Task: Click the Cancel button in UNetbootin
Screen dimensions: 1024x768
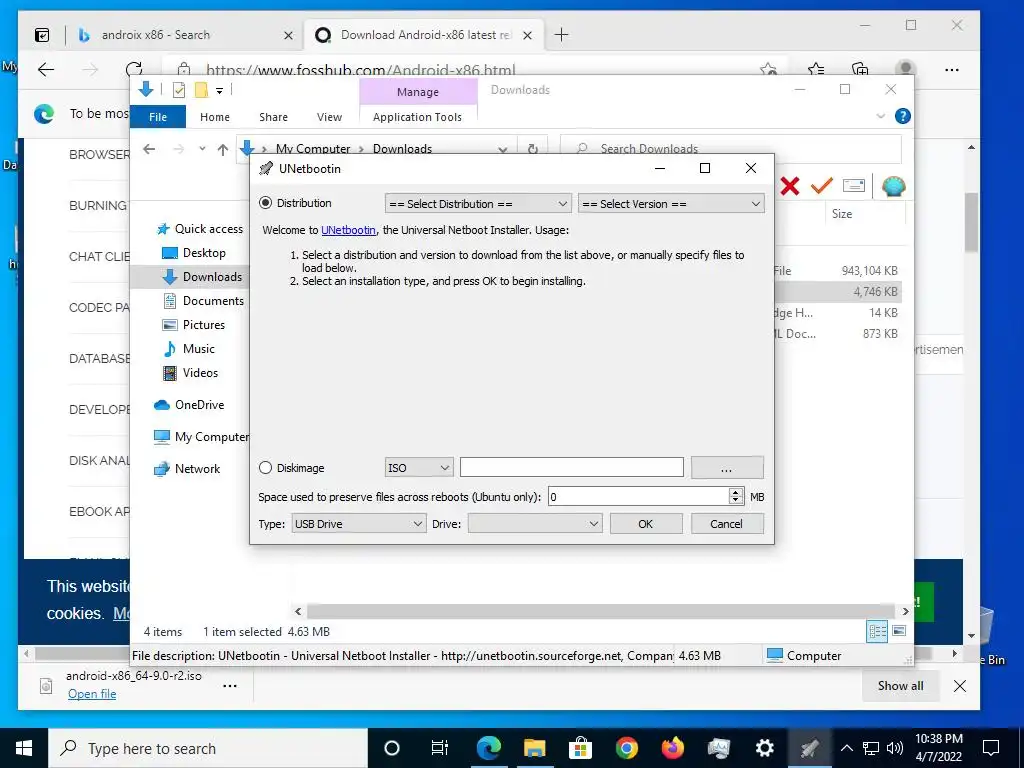Action: (727, 524)
